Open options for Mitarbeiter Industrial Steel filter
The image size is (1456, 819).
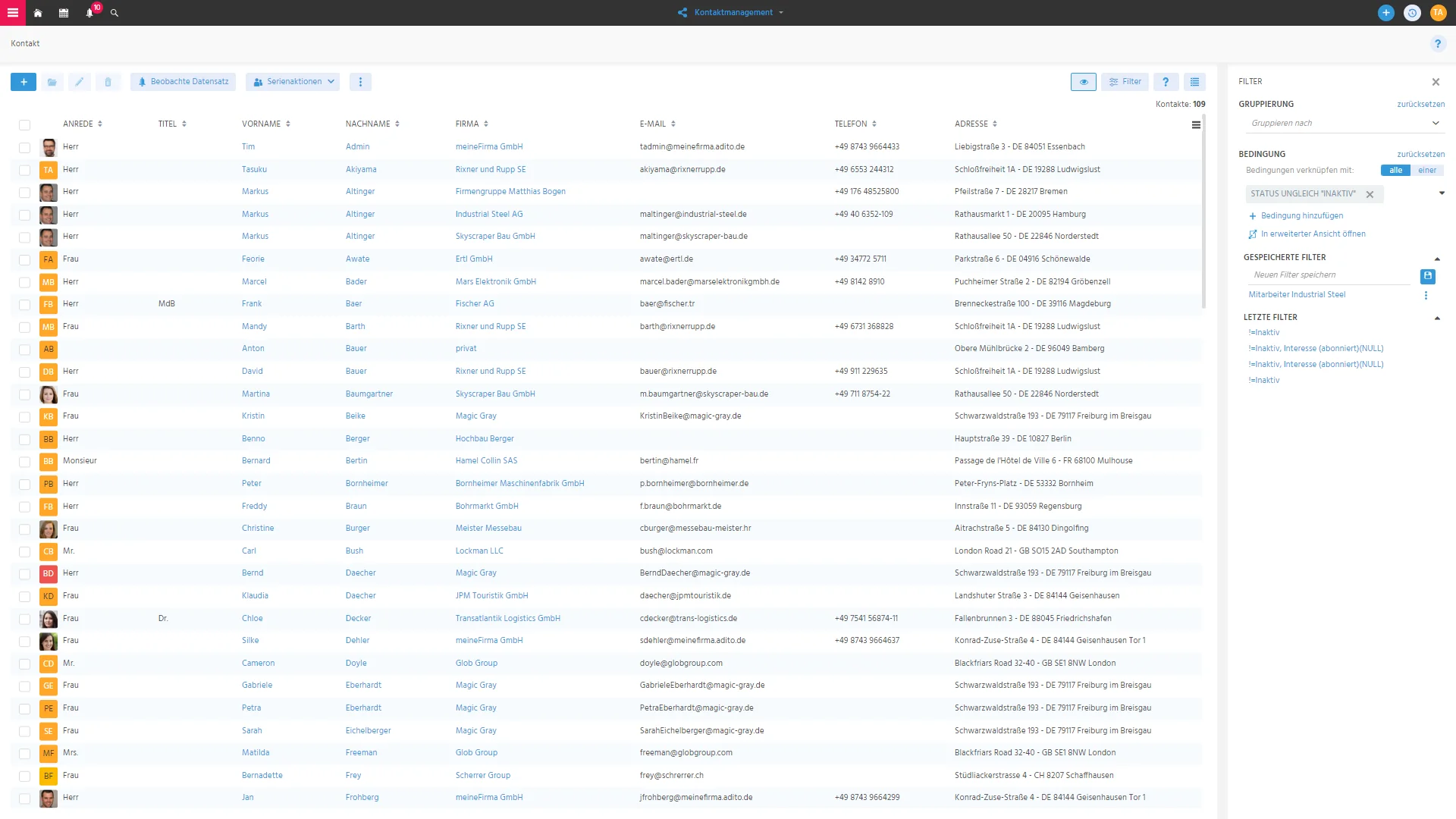tap(1426, 296)
